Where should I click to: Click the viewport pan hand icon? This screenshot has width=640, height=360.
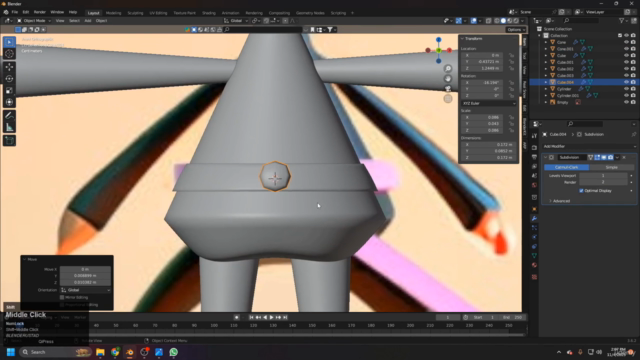448,78
